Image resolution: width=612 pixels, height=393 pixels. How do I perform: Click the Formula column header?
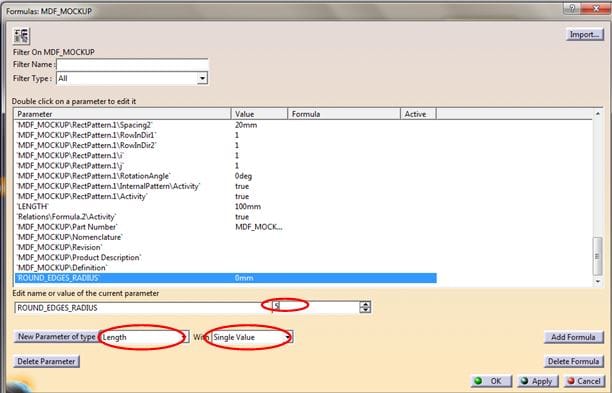pos(344,114)
